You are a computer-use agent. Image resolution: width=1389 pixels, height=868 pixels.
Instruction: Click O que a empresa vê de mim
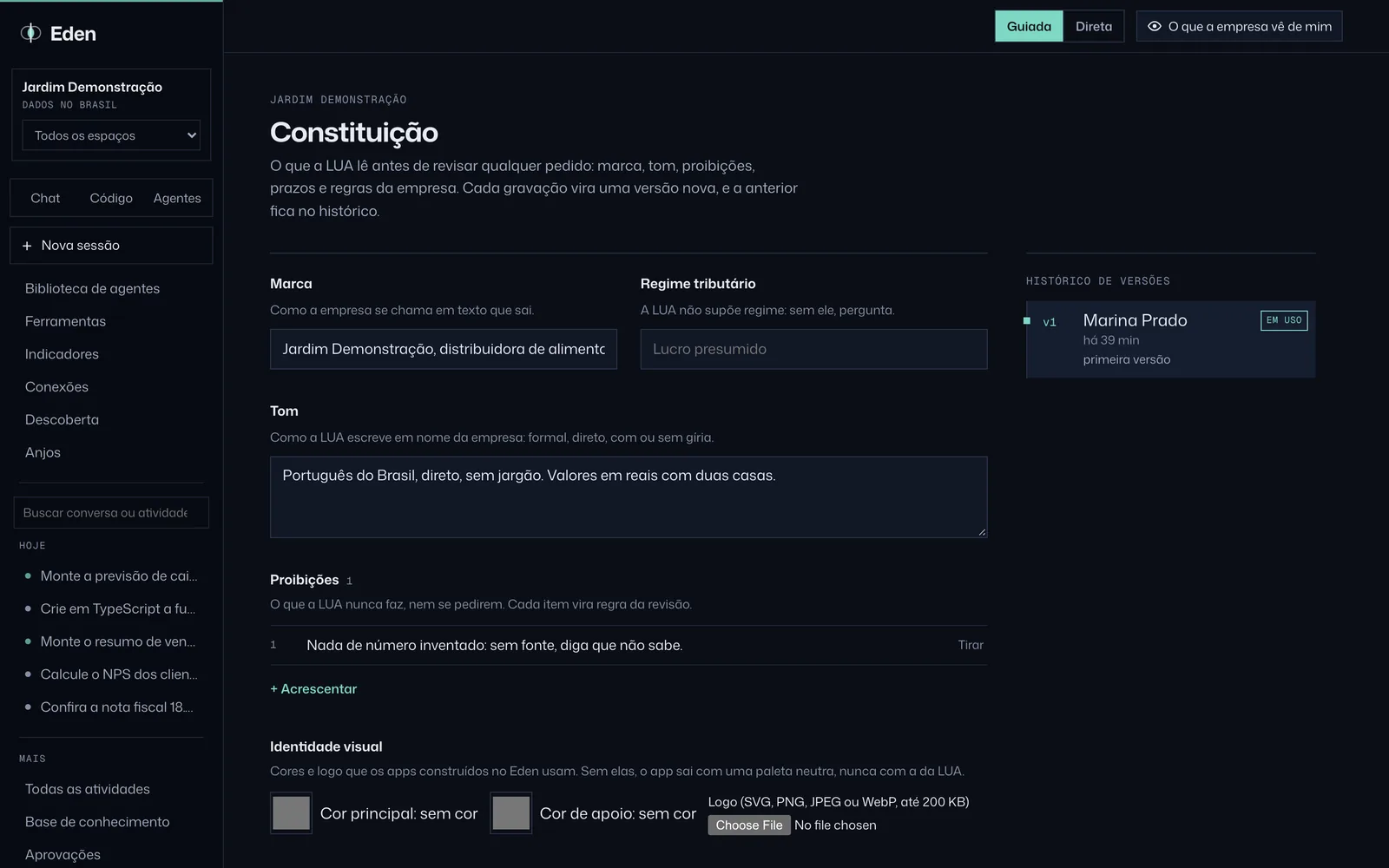tap(1240, 26)
